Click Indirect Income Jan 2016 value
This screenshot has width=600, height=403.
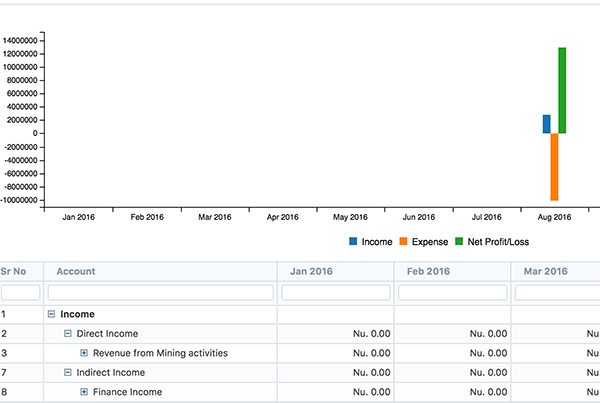(372, 372)
